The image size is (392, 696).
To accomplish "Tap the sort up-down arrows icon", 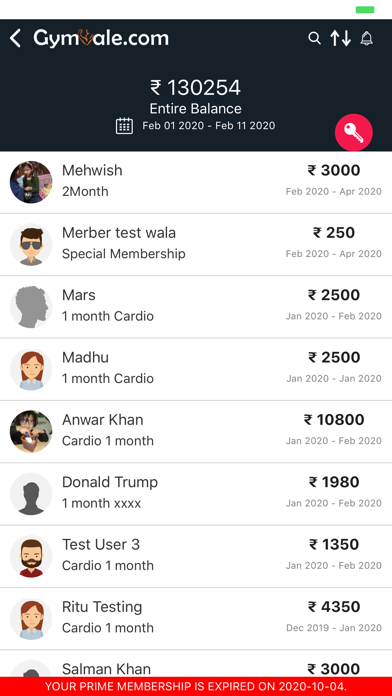I will point(341,39).
